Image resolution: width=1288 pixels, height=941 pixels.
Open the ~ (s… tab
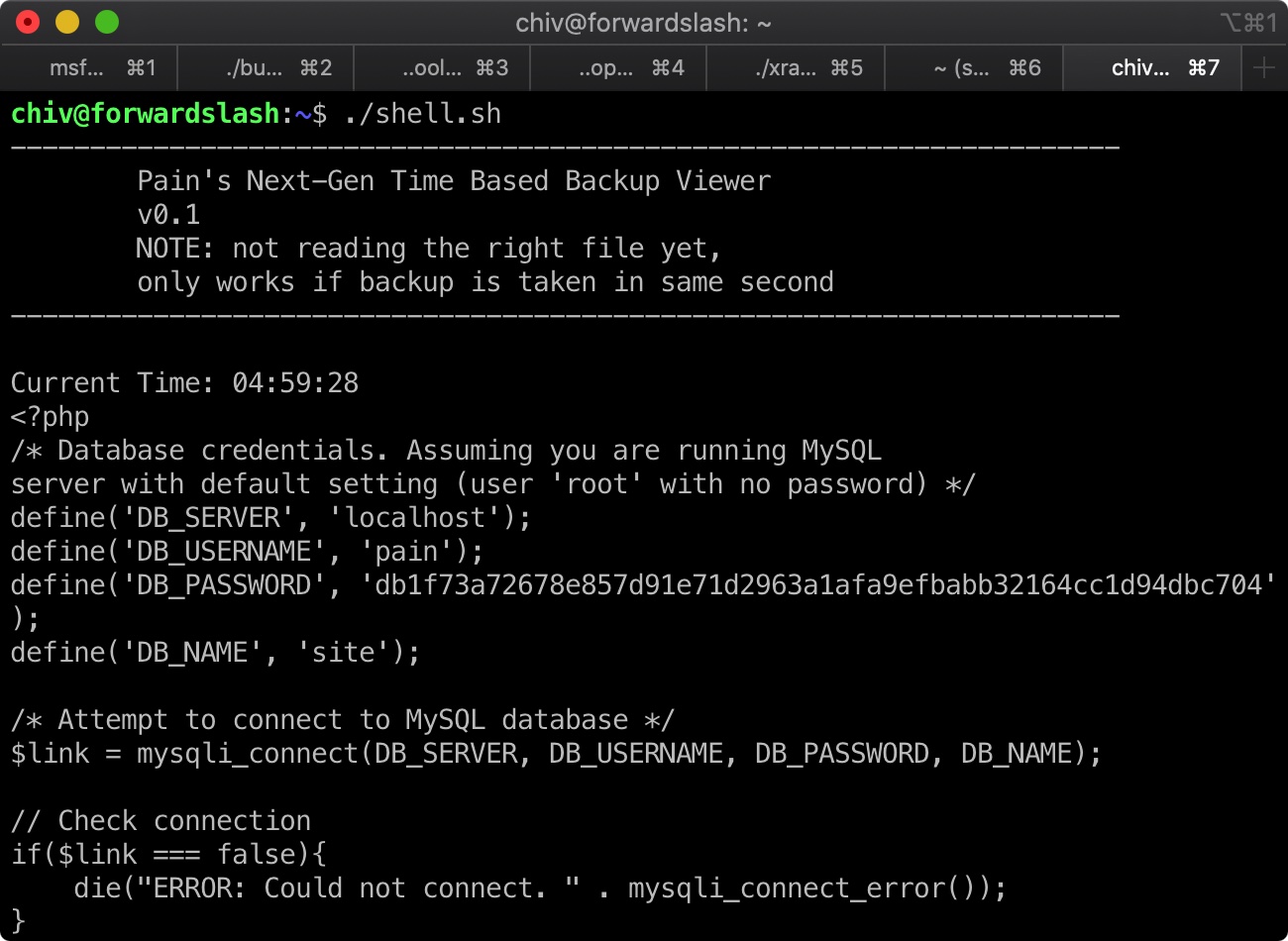click(x=973, y=67)
